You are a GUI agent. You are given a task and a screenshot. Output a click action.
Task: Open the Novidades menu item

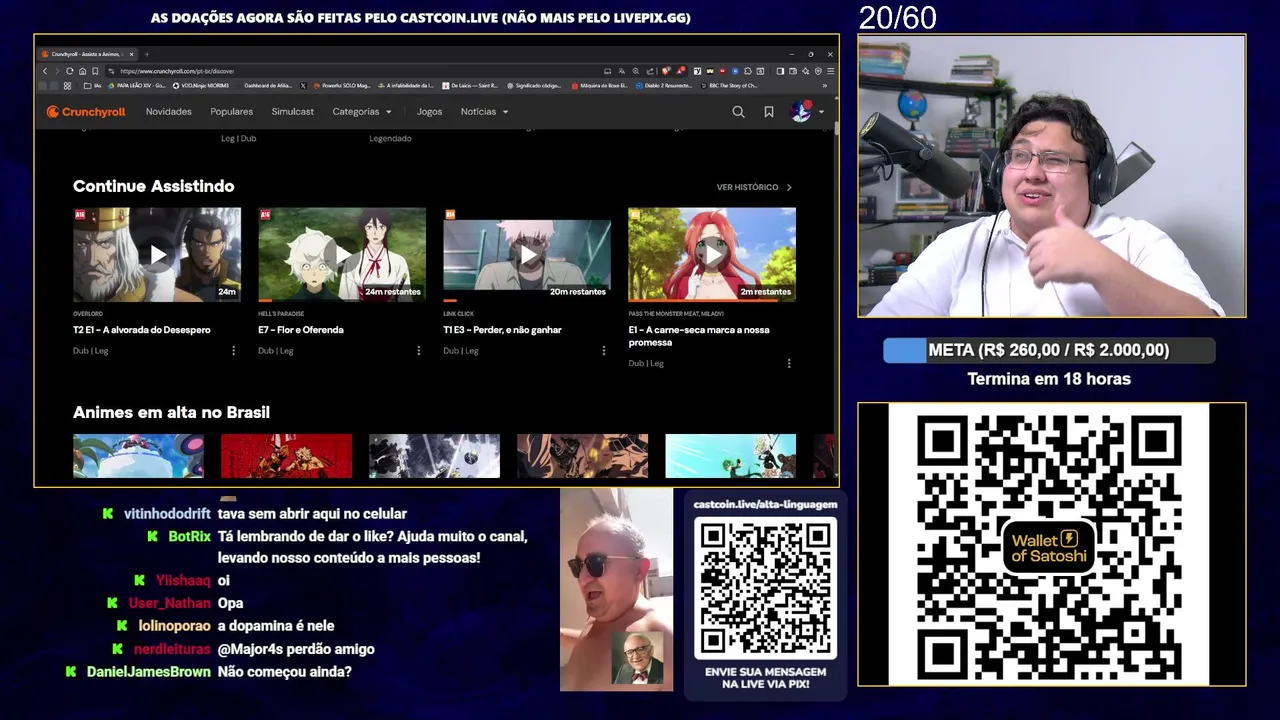point(168,112)
